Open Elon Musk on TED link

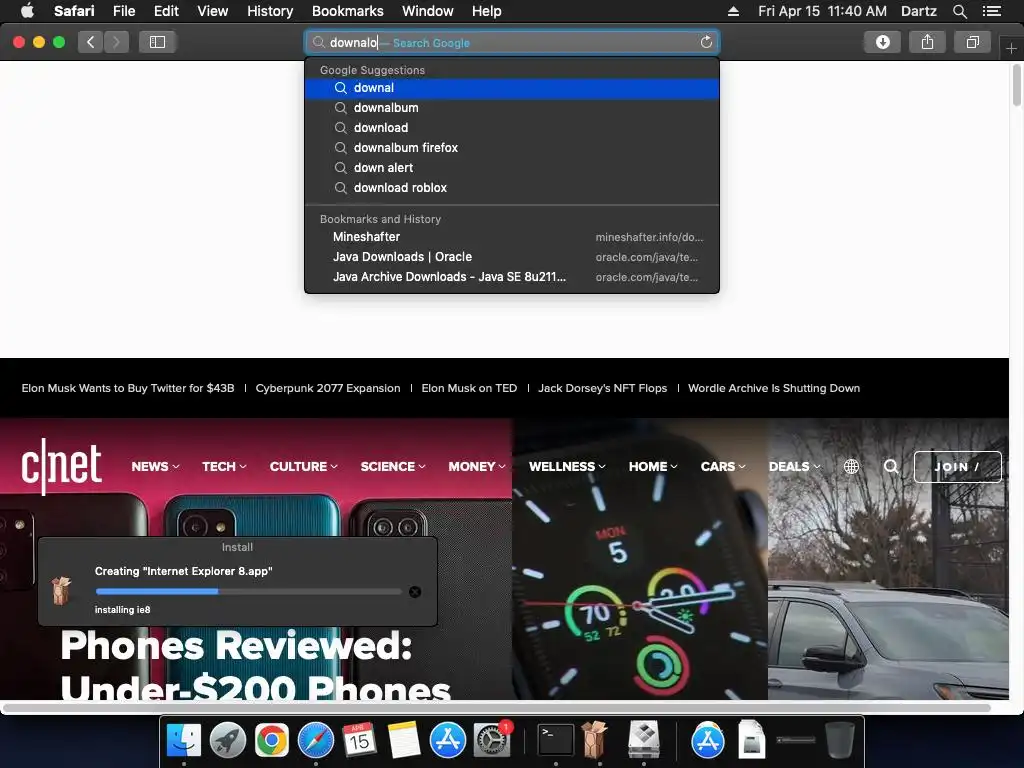click(x=469, y=388)
